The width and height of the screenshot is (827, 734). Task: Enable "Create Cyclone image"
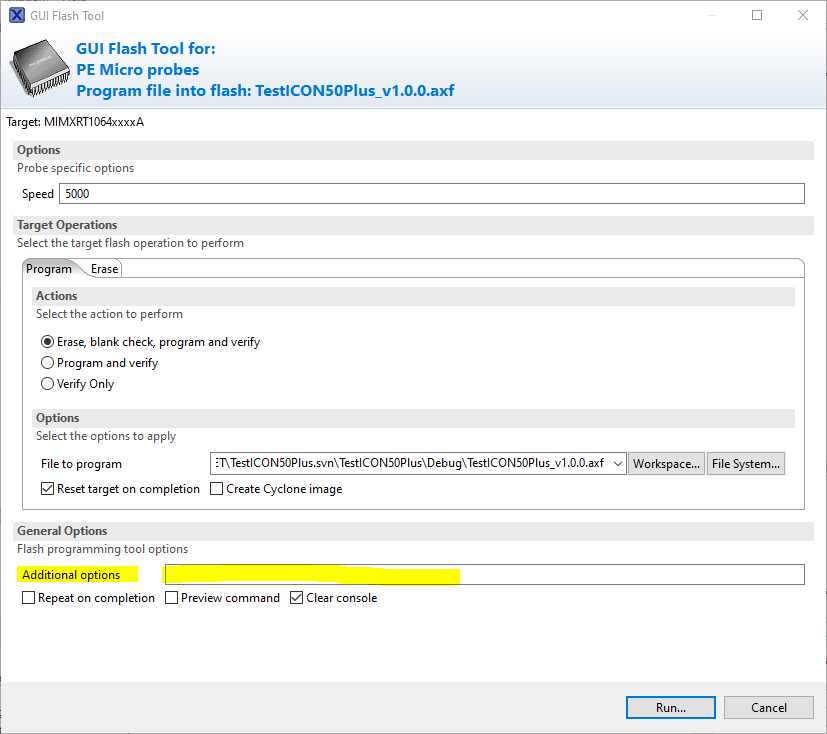click(215, 489)
